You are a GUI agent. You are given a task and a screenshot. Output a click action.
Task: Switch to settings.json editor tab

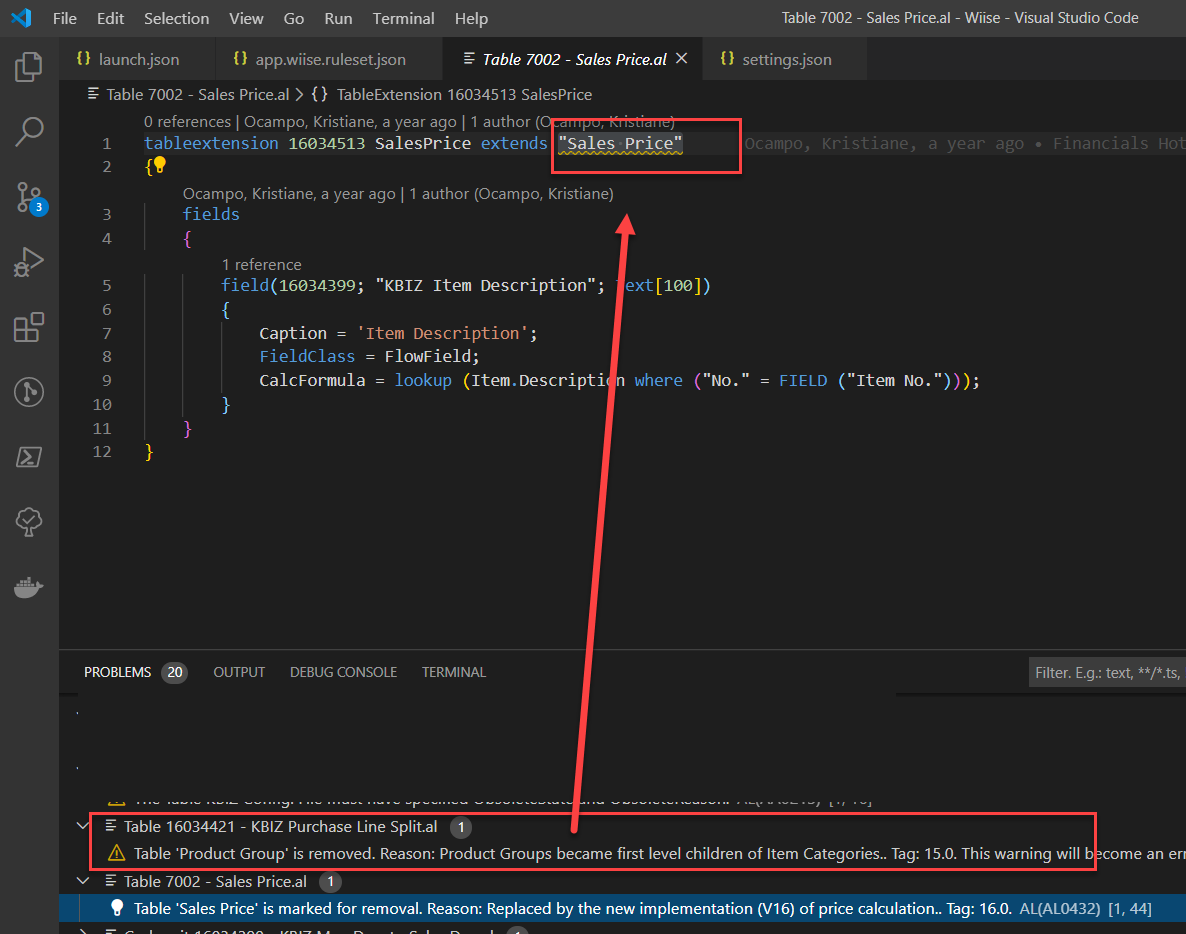click(x=785, y=59)
